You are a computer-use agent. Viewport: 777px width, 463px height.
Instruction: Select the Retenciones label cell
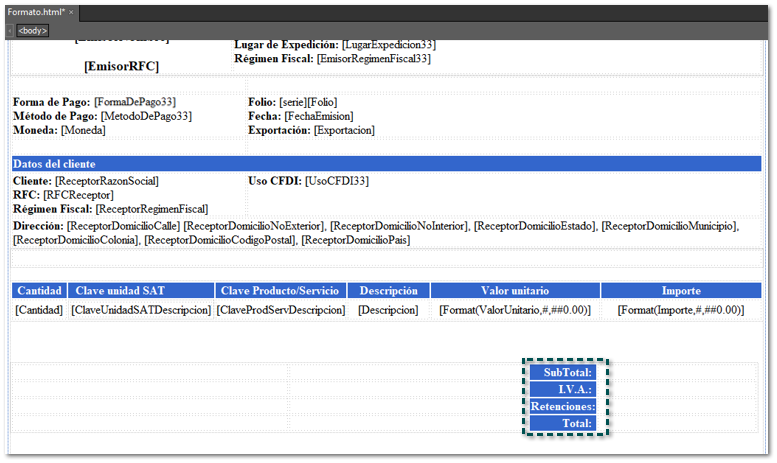click(562, 406)
